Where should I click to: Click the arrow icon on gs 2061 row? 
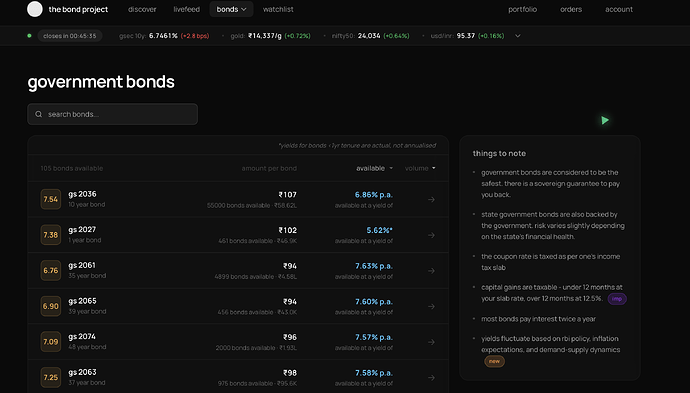(x=431, y=271)
